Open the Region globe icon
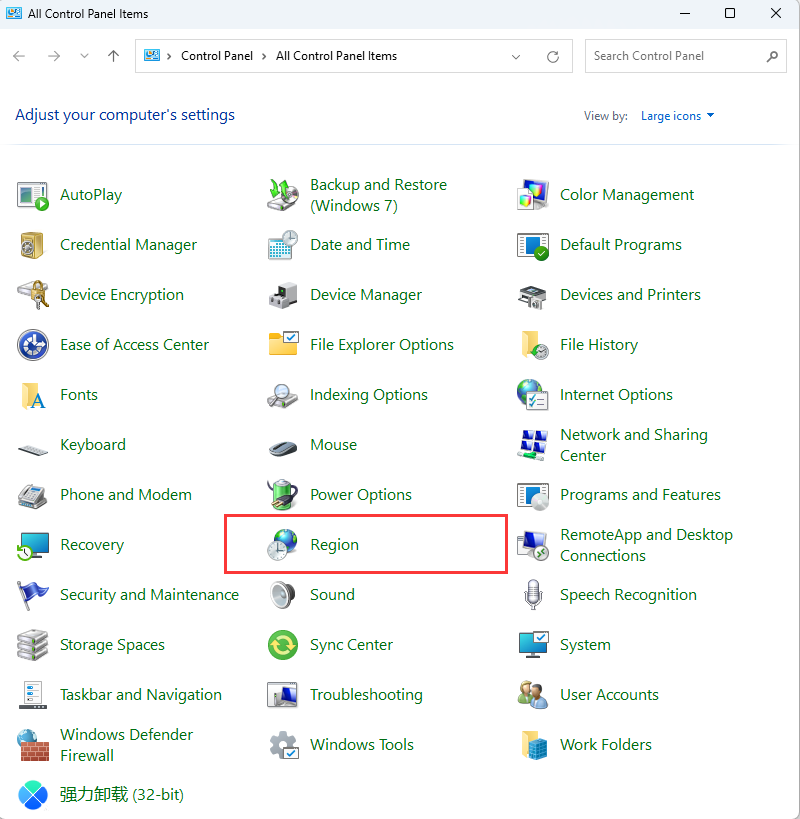Viewport: 800px width, 819px height. coord(283,544)
